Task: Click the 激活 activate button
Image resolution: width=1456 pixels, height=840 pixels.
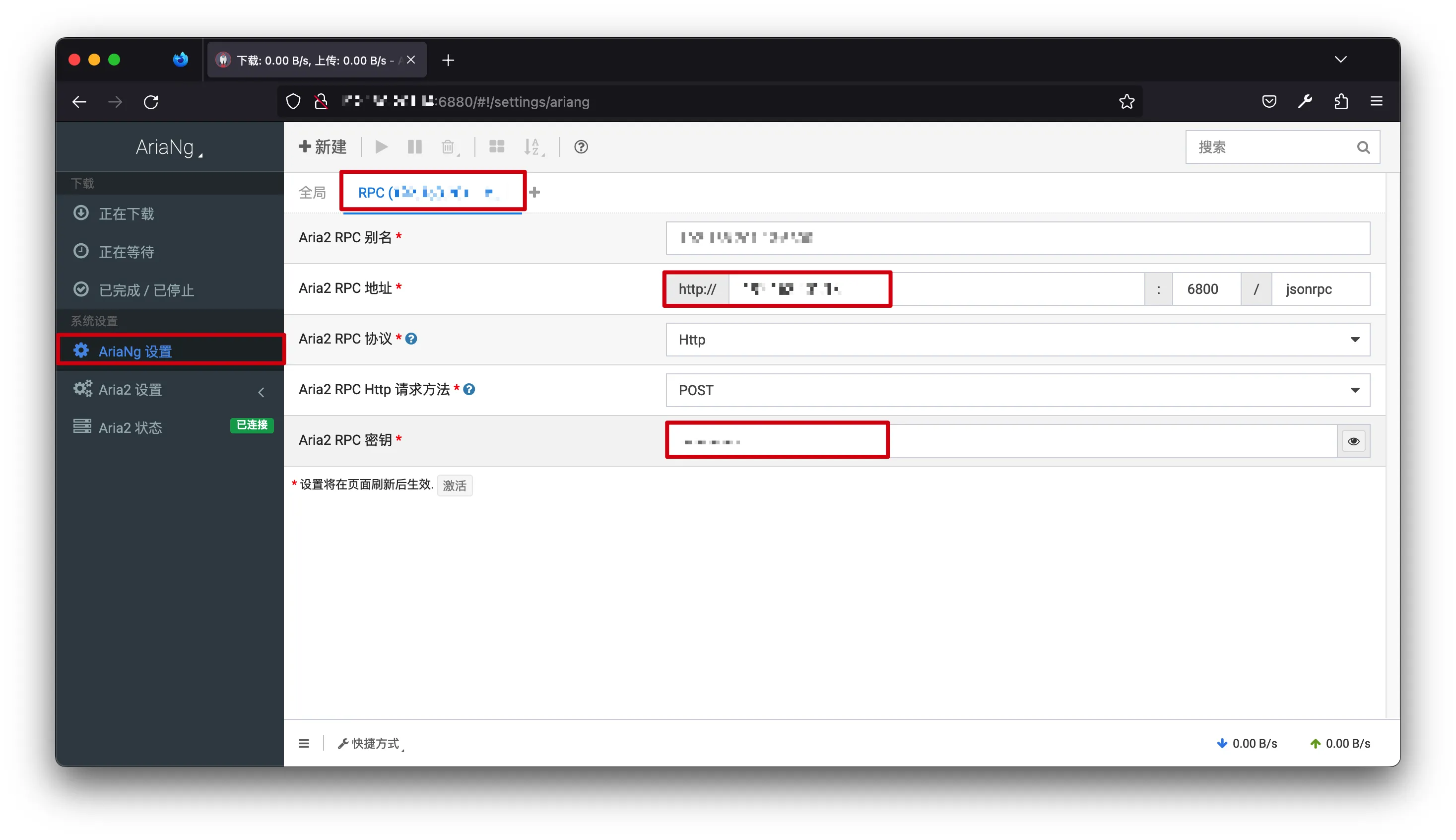Action: (x=455, y=486)
